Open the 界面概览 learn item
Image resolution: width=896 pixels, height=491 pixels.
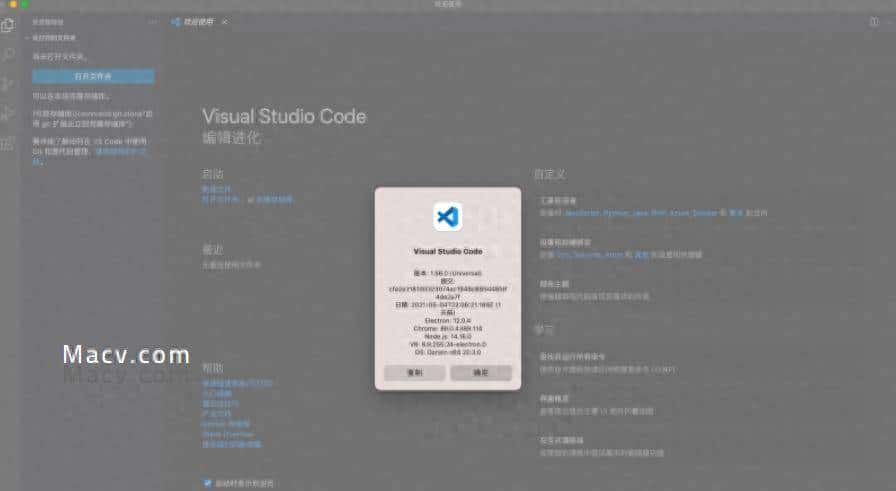pos(554,398)
